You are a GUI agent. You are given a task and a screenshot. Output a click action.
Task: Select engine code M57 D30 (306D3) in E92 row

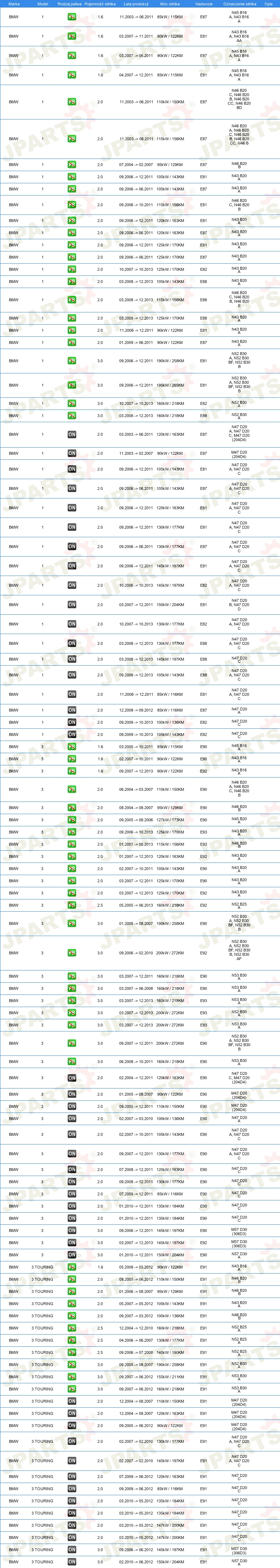239,1242
